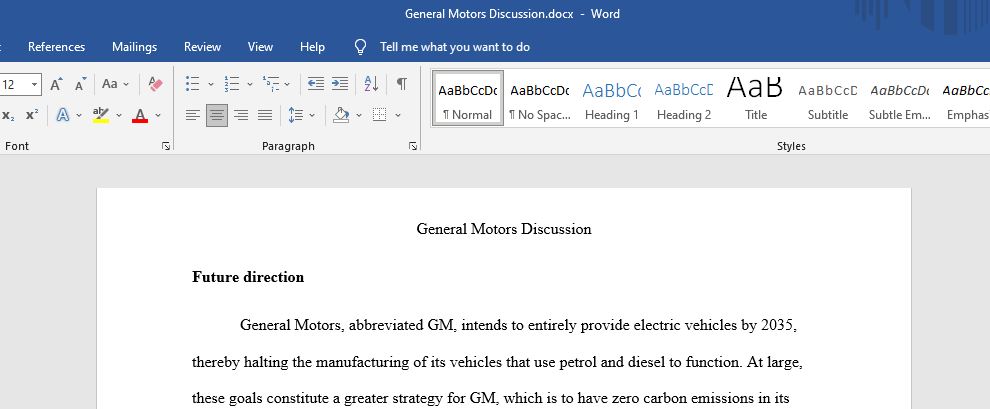The image size is (990, 409).
Task: Click the Decrease Font Size icon
Action: [x=80, y=84]
